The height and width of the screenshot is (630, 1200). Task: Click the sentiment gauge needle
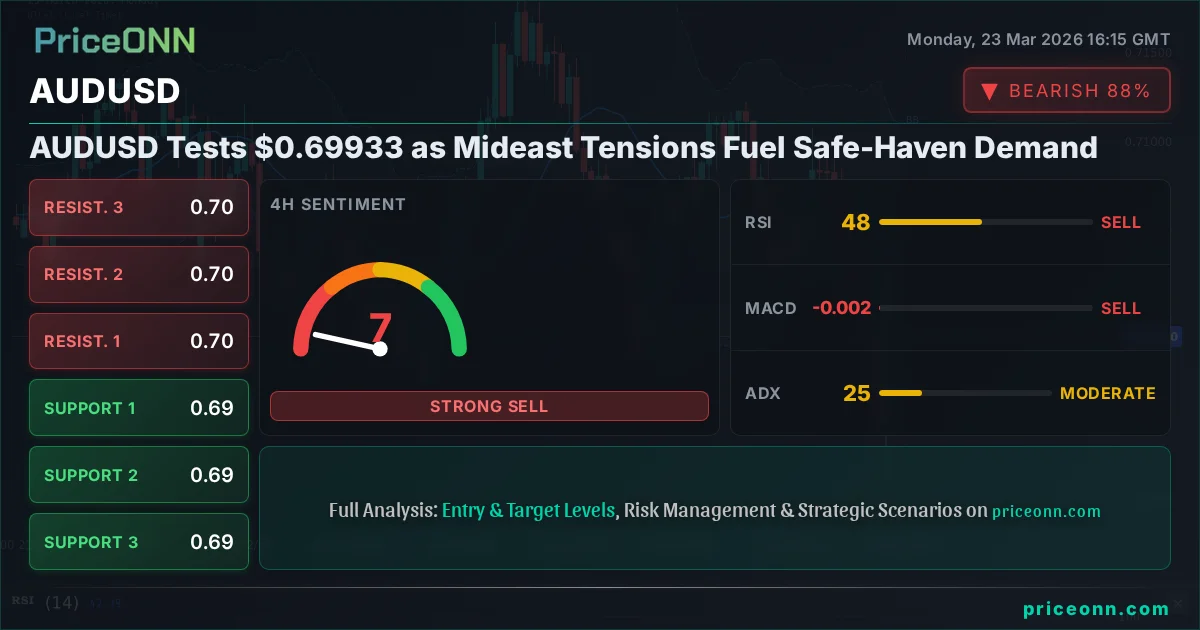[346, 341]
